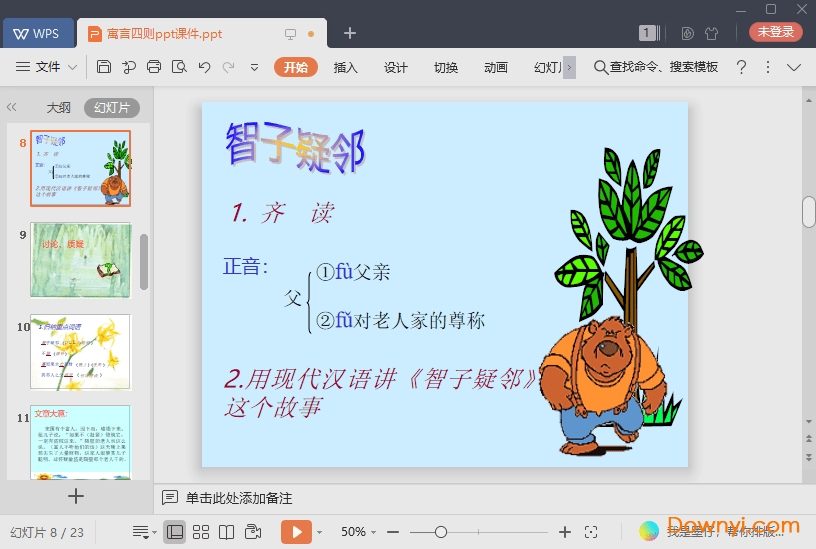The width and height of the screenshot is (816, 549).
Task: Add a new slide with plus button
Action: 76,496
